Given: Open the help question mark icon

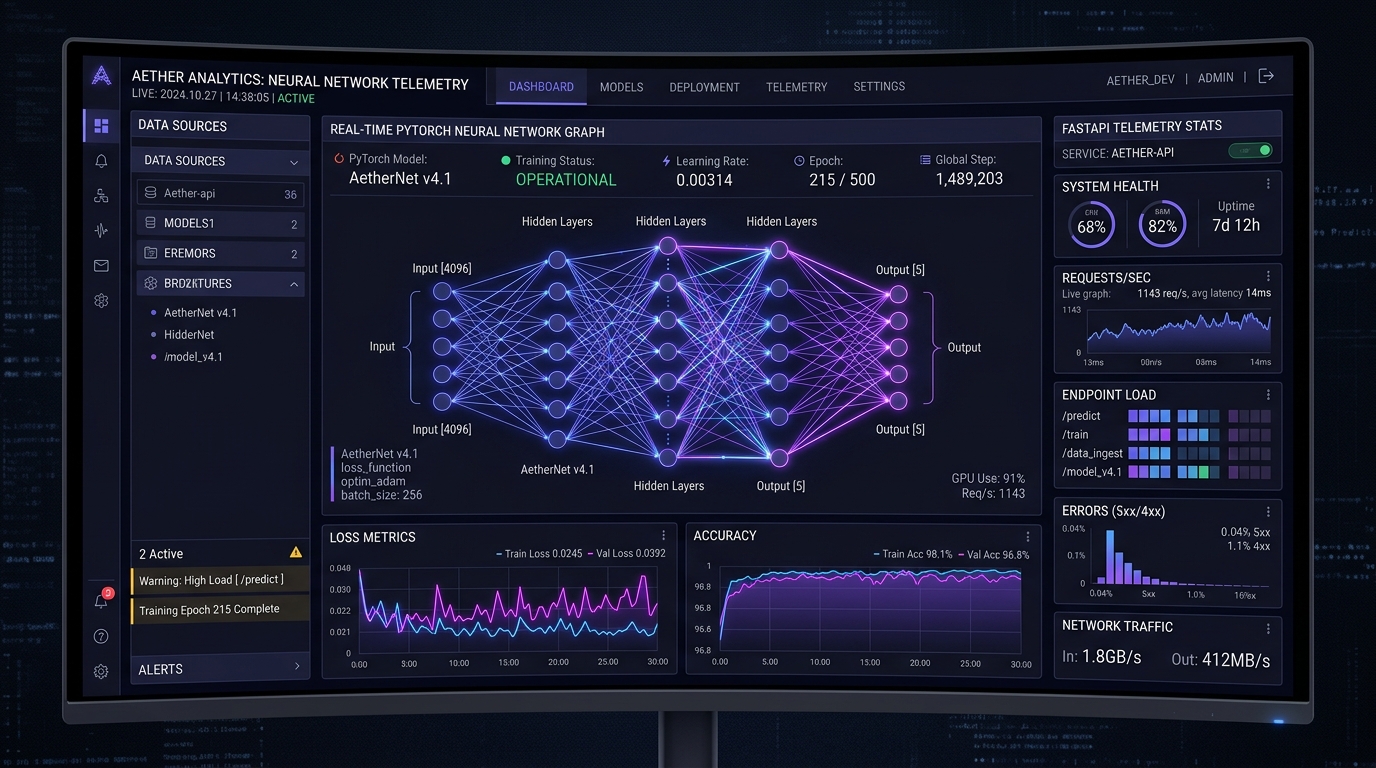Looking at the screenshot, I should coord(101,636).
